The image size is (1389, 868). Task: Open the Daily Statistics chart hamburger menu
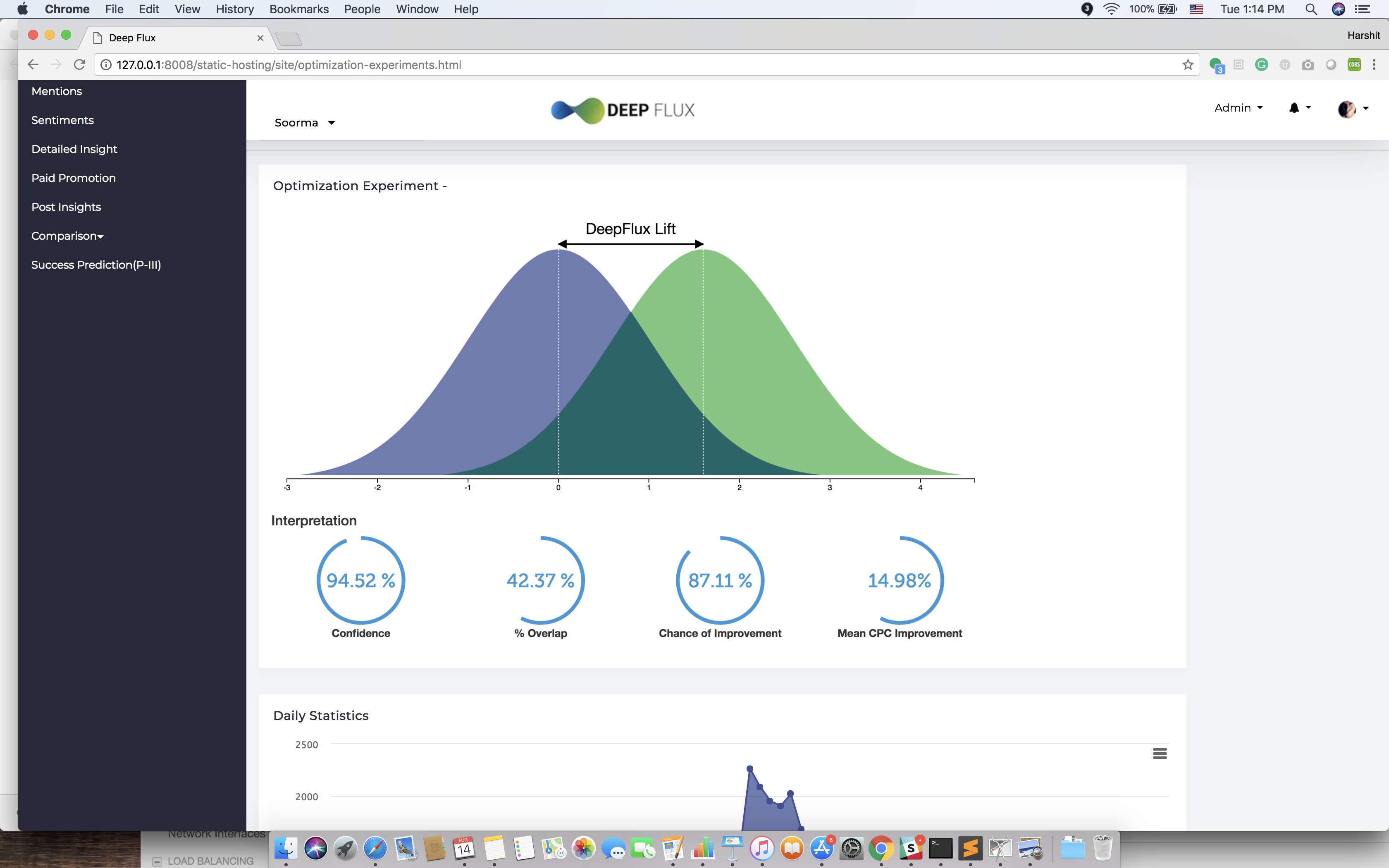tap(1160, 753)
